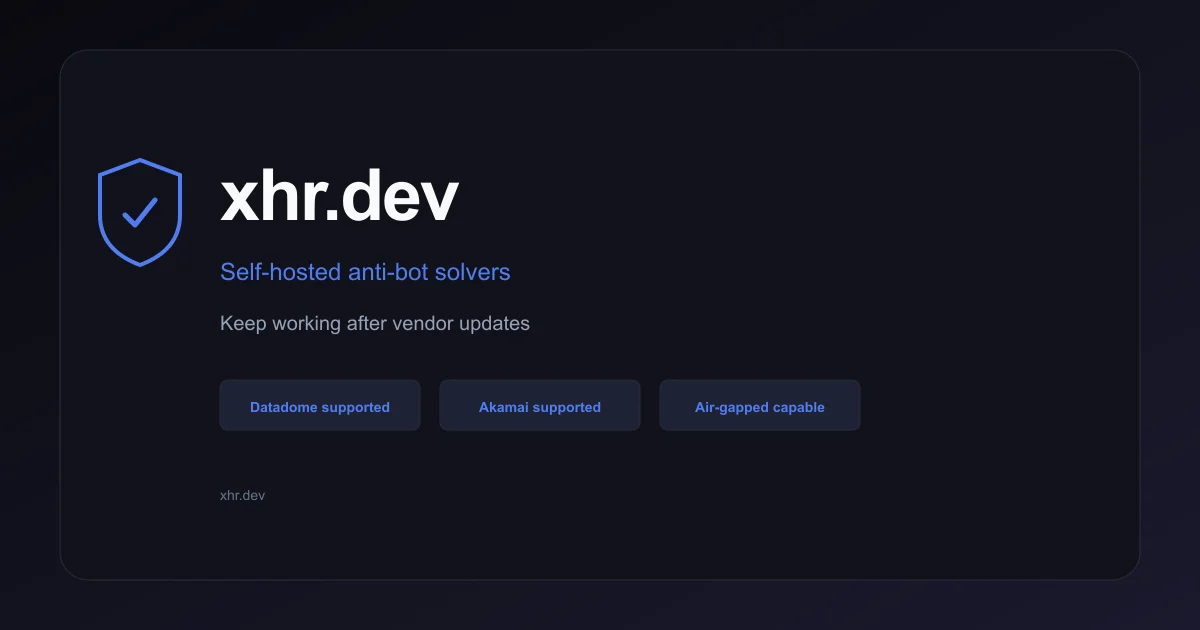Click the large xhr.dev heading
The width and height of the screenshot is (1200, 630).
[339, 197]
